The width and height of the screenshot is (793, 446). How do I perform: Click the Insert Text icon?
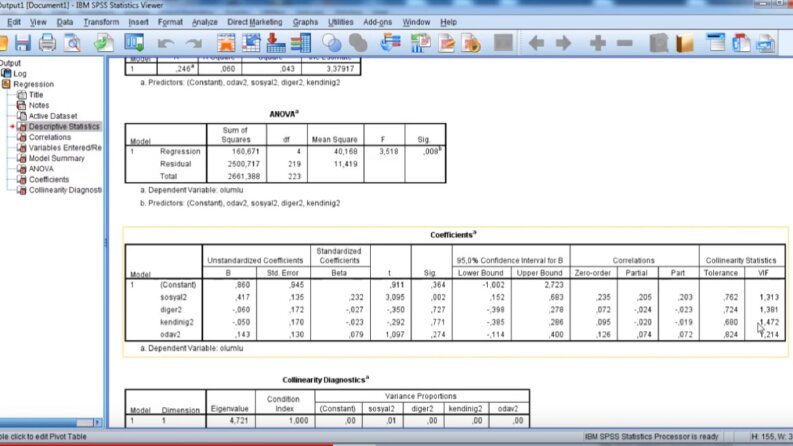766,43
